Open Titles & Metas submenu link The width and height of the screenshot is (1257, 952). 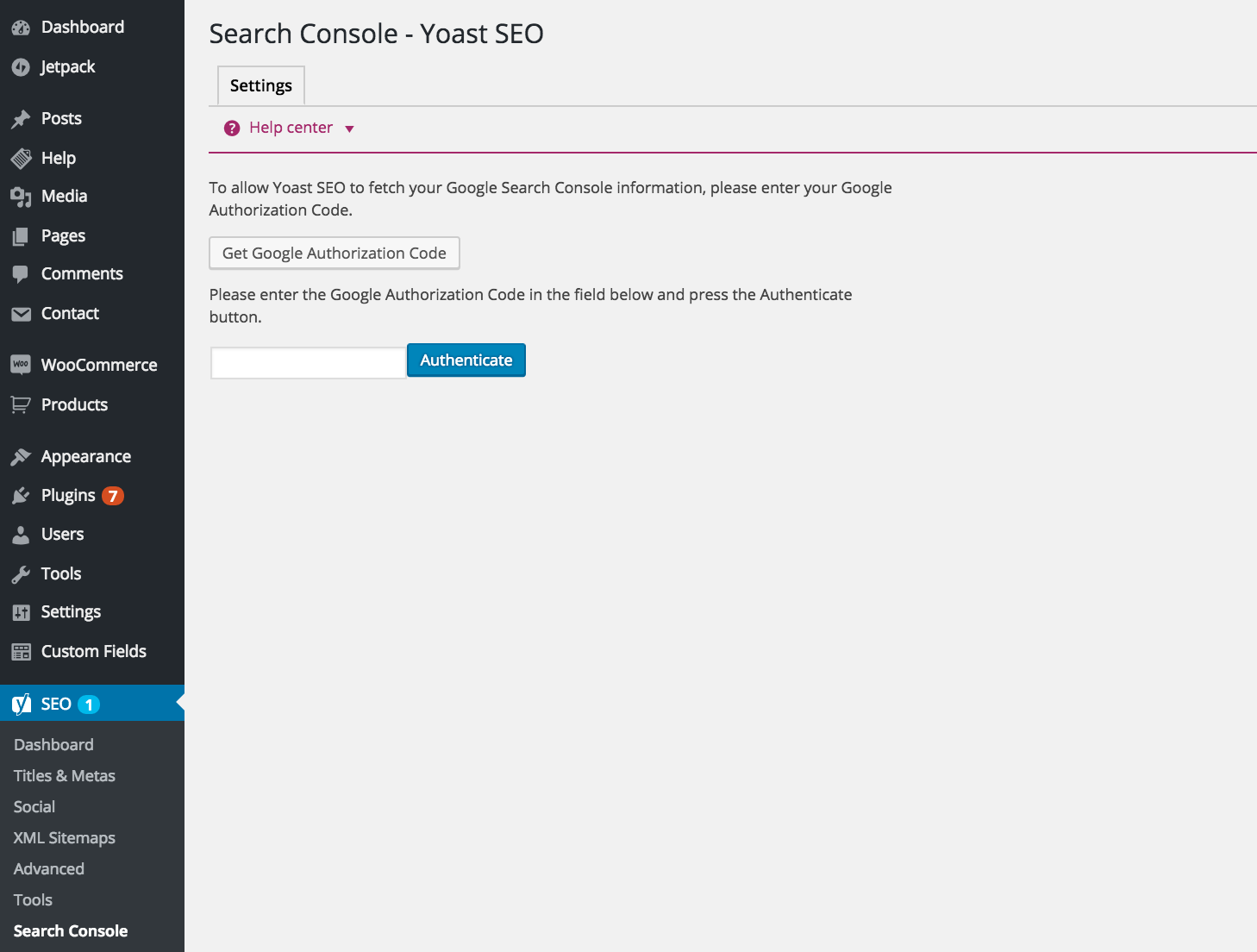(65, 776)
